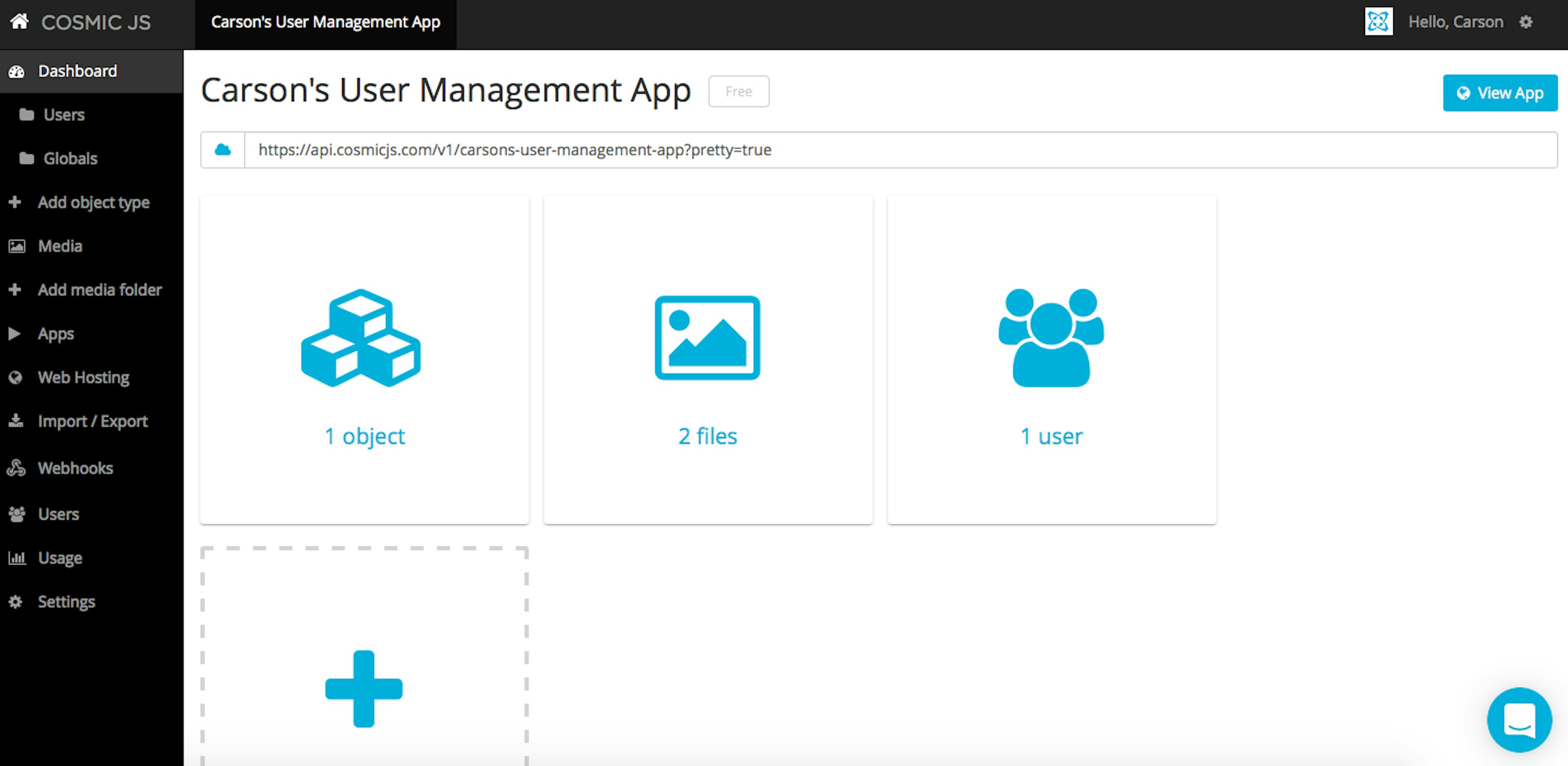
Task: Click the Cosmic avatar icon in top bar
Action: click(x=1378, y=22)
